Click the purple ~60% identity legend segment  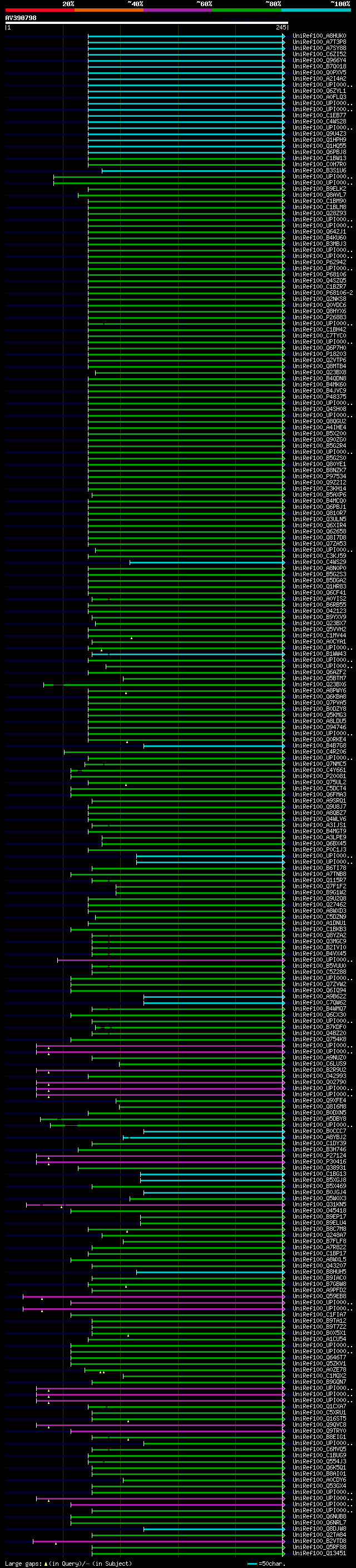(177, 10)
